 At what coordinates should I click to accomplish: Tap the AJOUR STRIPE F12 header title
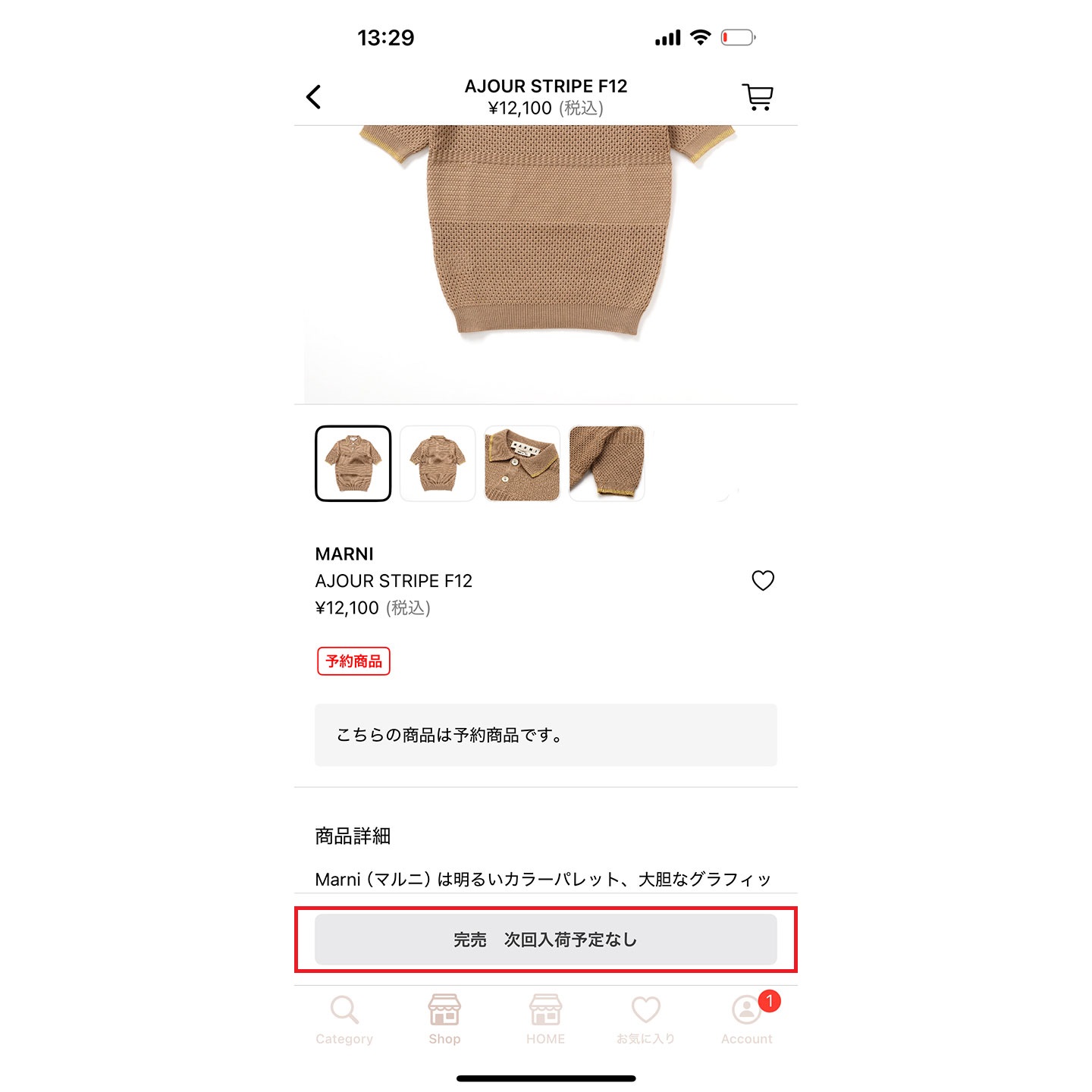[x=546, y=86]
